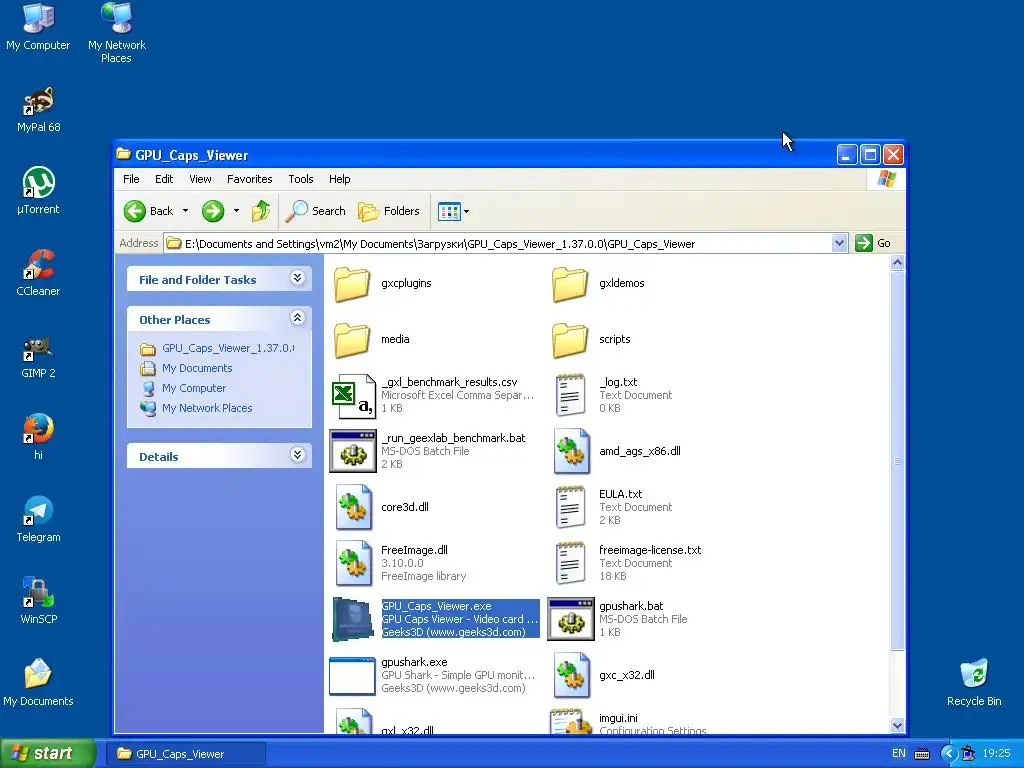Screen dimensions: 1024x768
Task: Open the Favorites menu
Action: (x=249, y=179)
